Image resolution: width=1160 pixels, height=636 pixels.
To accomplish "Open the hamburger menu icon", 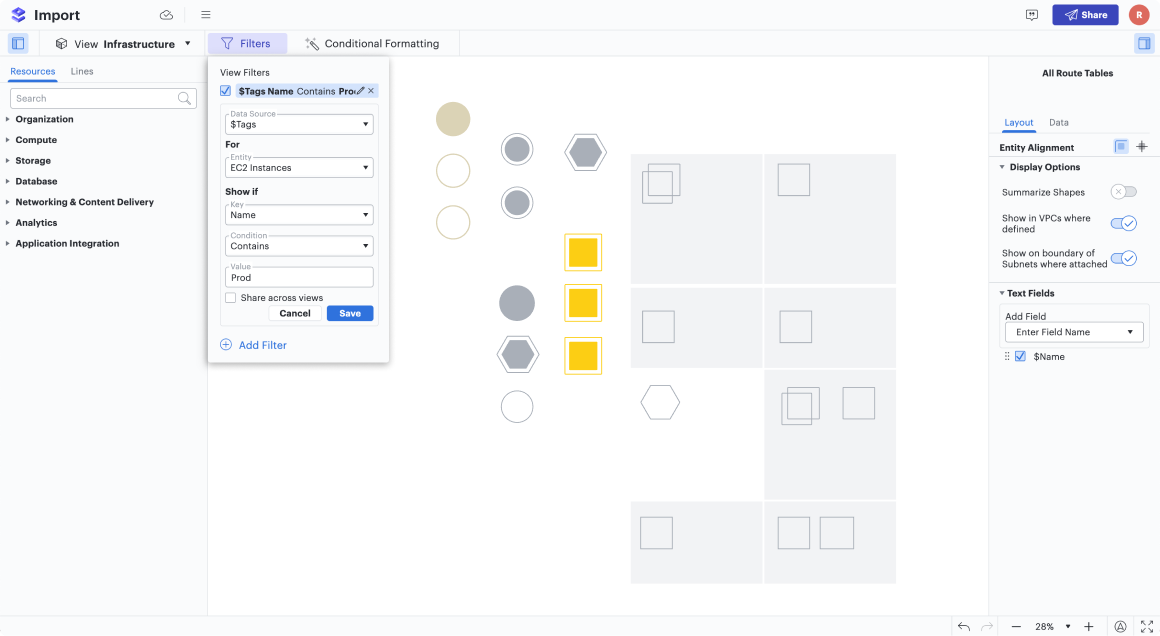I will click(206, 15).
